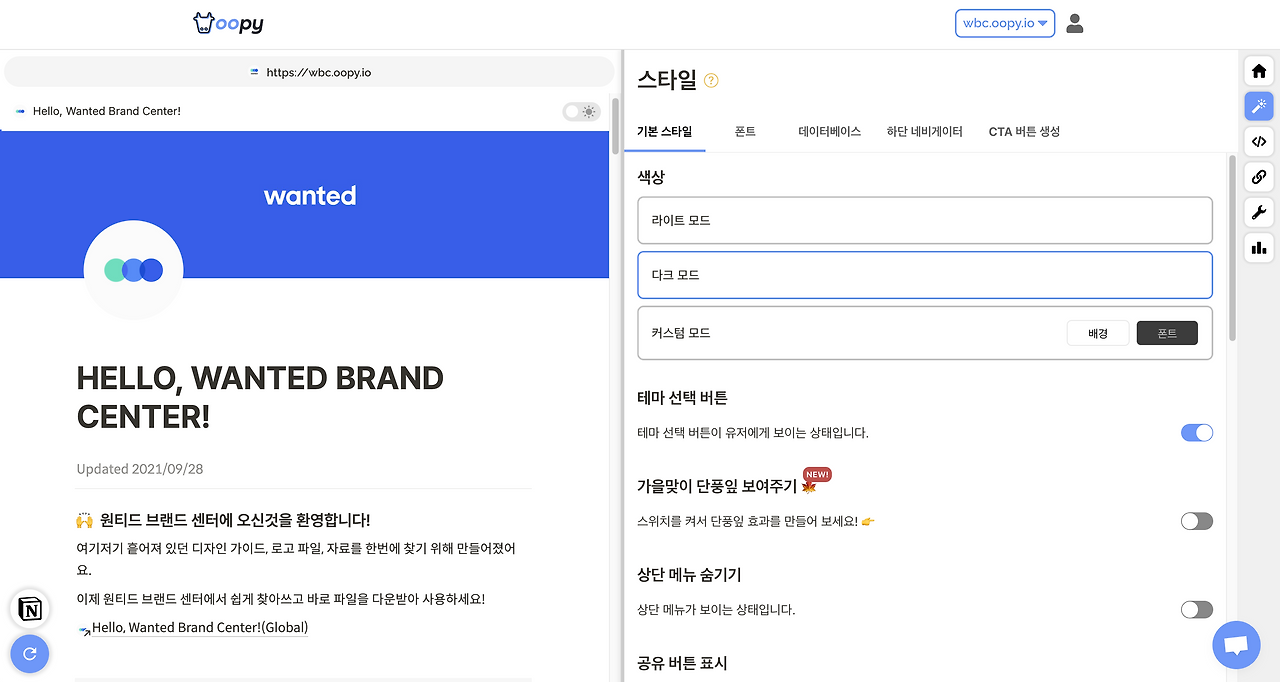Click the 커스텀 모드 label

coord(681,333)
